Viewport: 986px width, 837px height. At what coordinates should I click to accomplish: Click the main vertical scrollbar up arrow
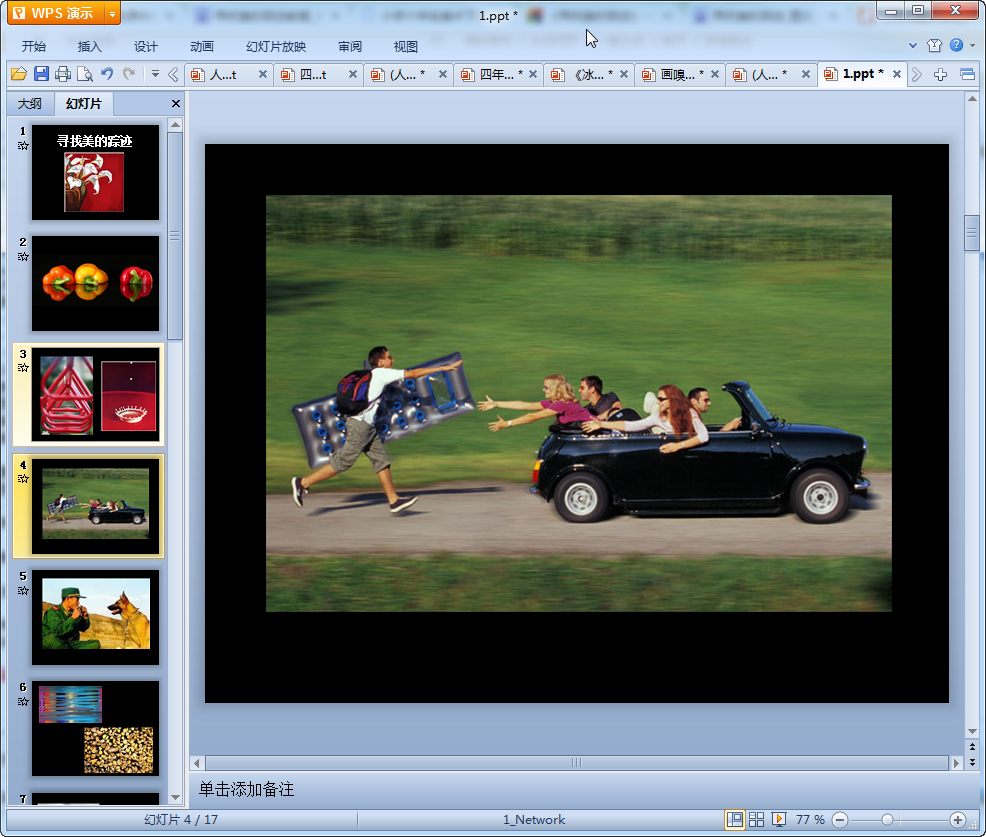tap(972, 99)
